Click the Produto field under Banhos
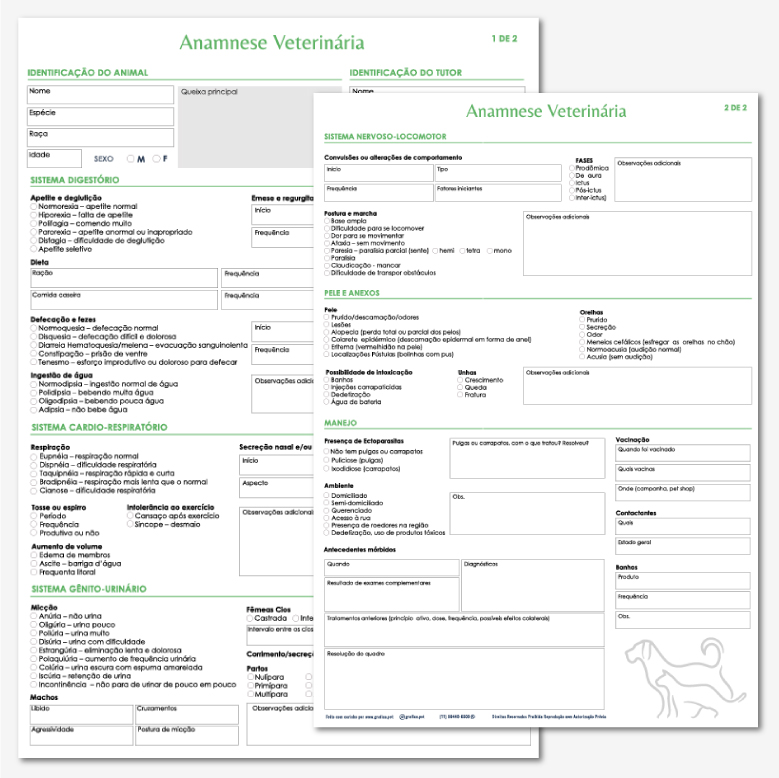Viewport: 779px width, 778px height. (683, 581)
